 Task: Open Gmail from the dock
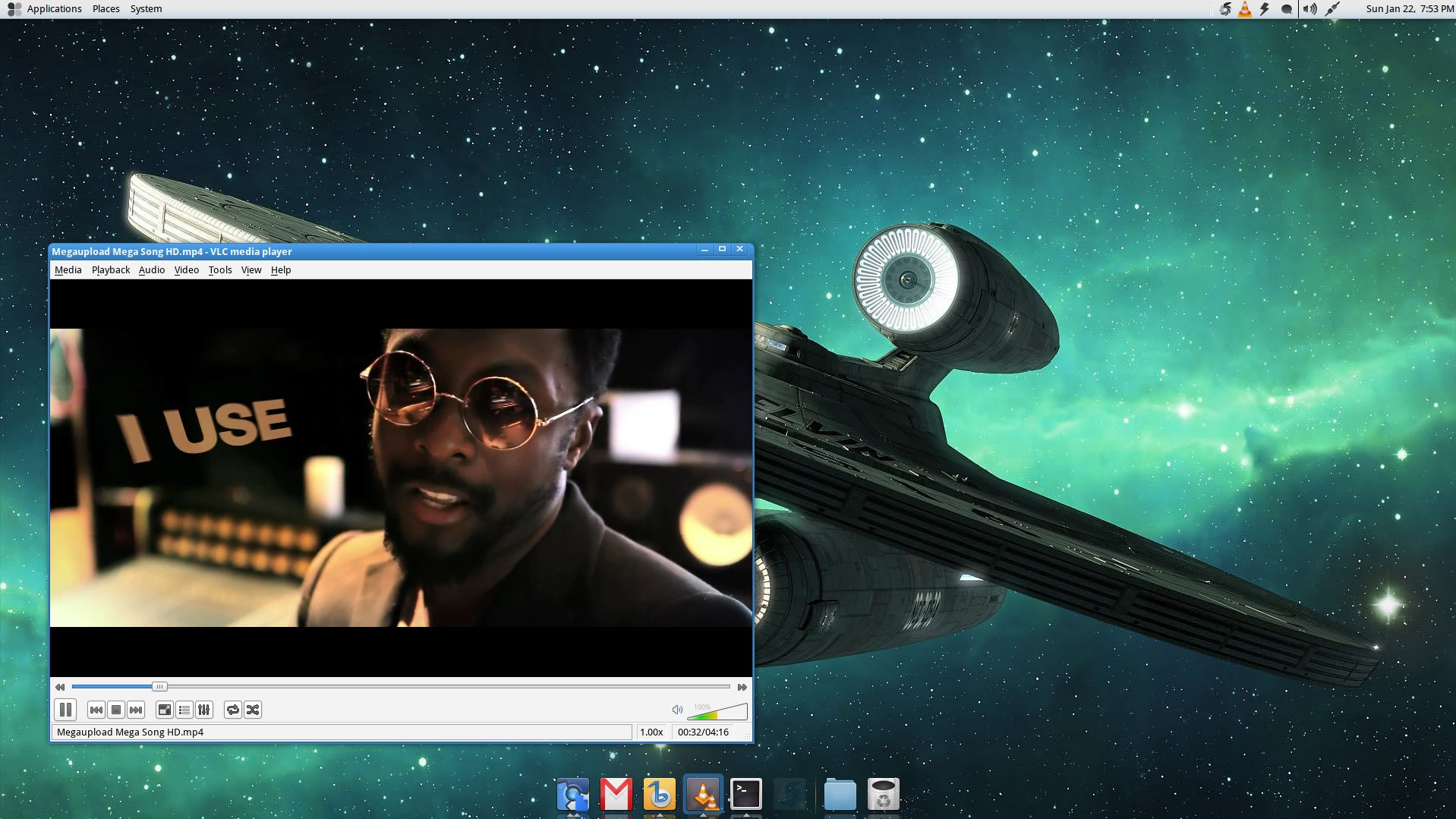[x=616, y=795]
